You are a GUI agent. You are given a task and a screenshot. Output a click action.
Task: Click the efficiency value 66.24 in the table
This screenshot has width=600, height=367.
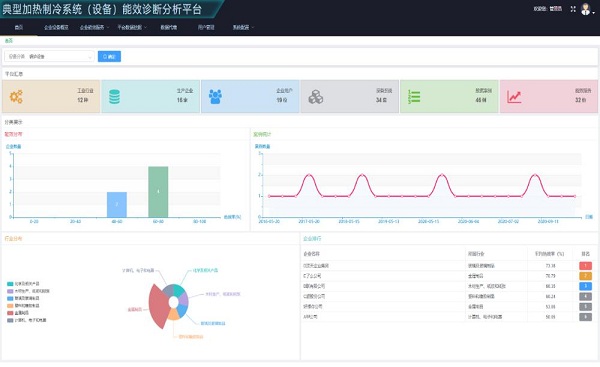pyautogui.click(x=550, y=296)
